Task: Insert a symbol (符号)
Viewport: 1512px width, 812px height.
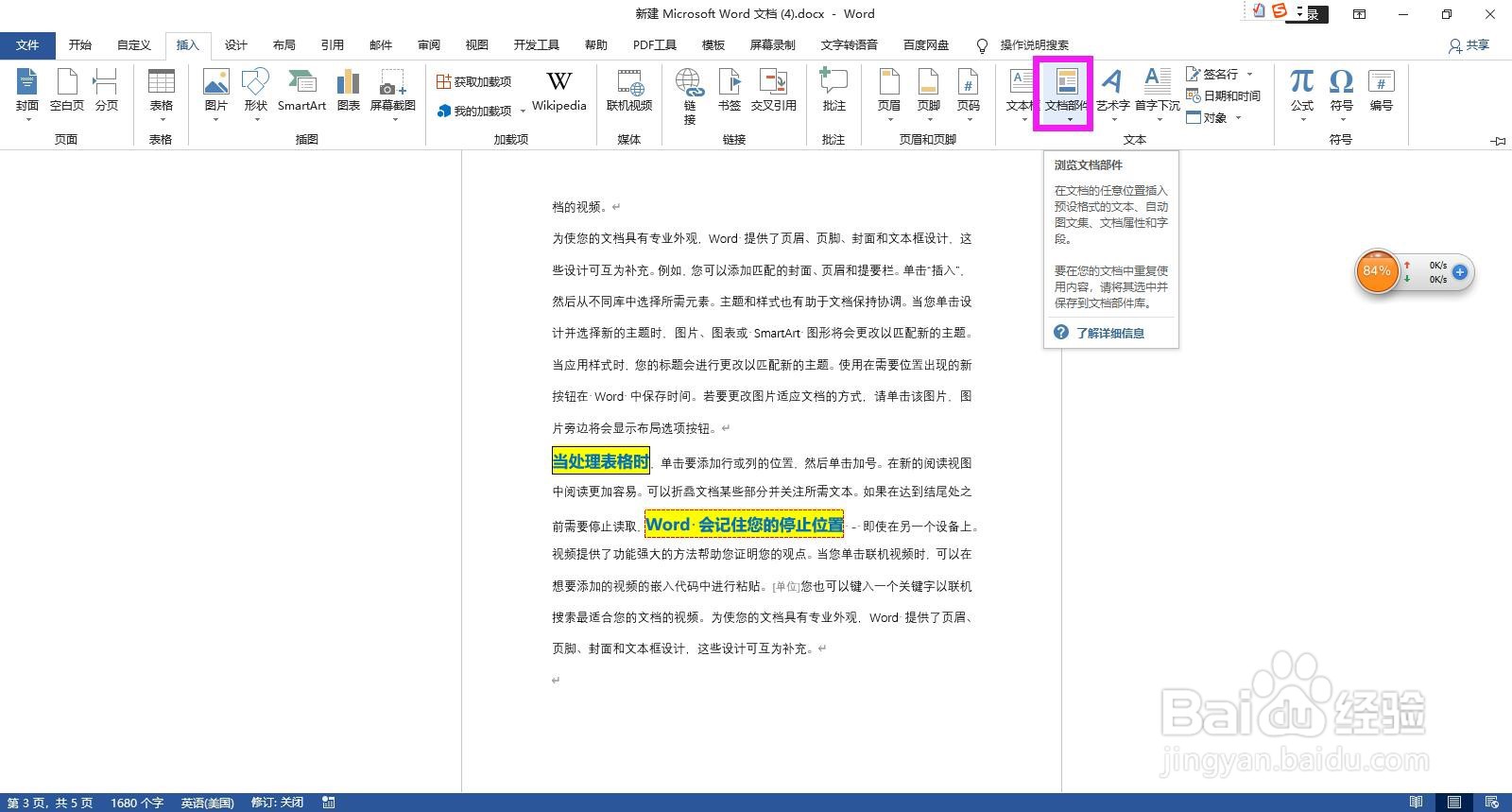Action: tap(1342, 94)
